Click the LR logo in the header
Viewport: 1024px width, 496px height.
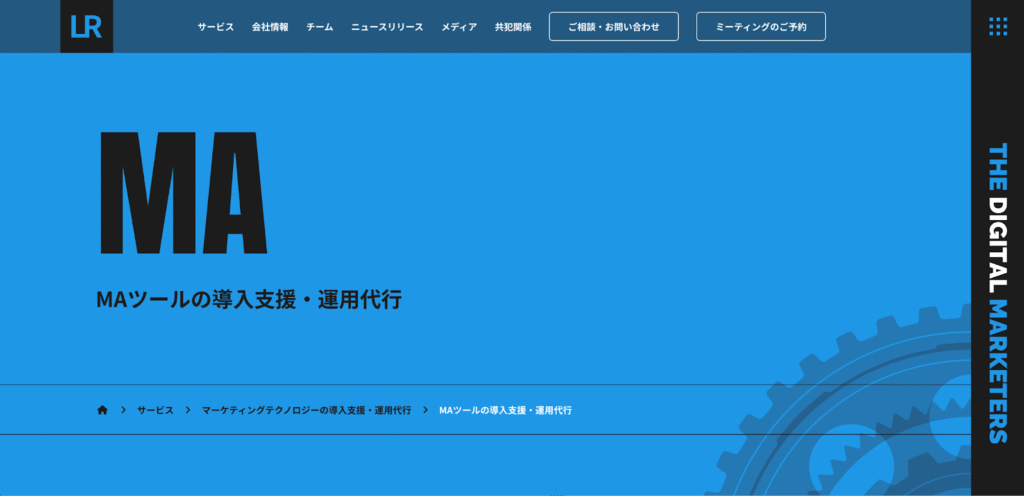click(x=86, y=26)
